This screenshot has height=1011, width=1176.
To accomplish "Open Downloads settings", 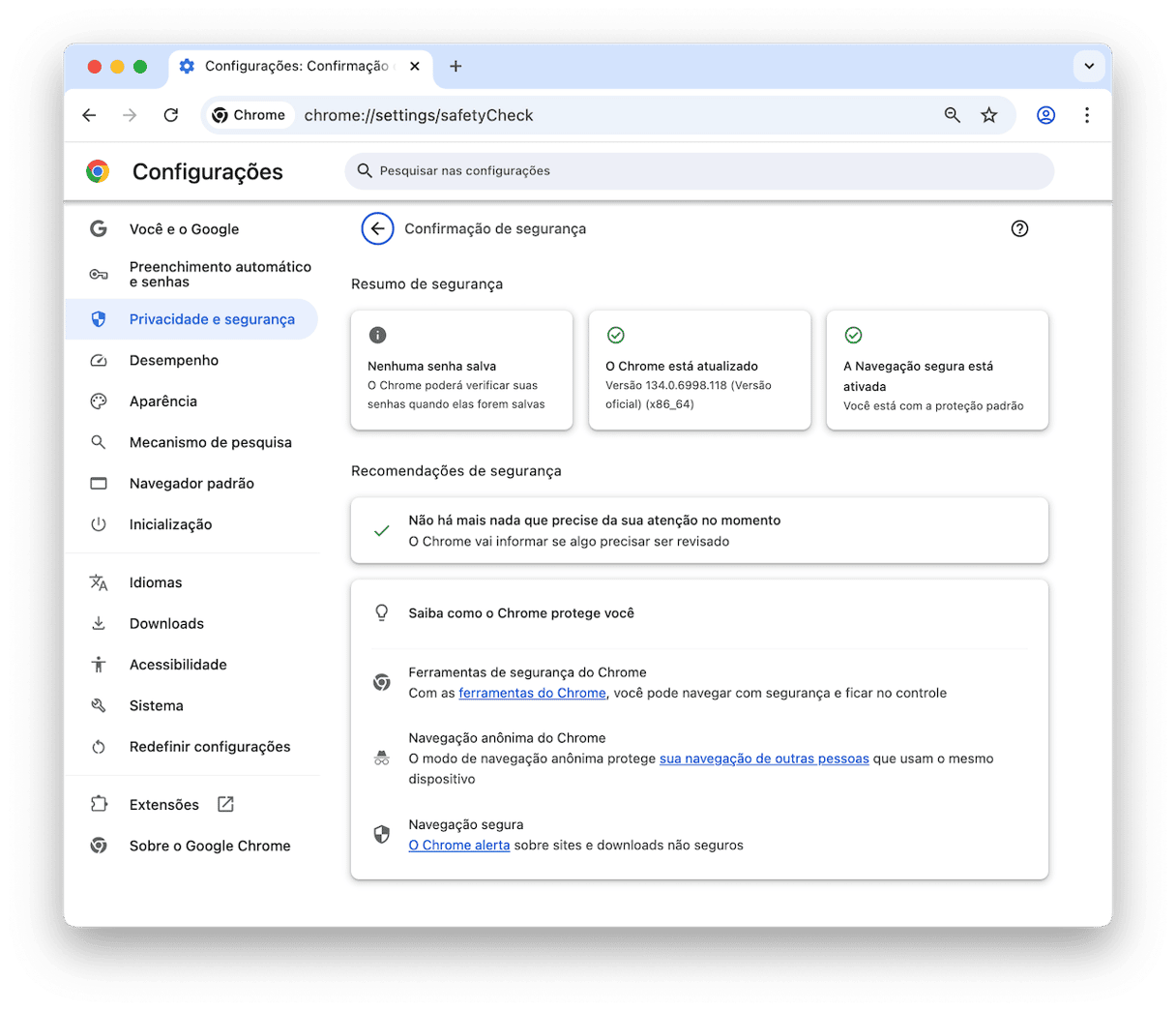I will pos(191,624).
